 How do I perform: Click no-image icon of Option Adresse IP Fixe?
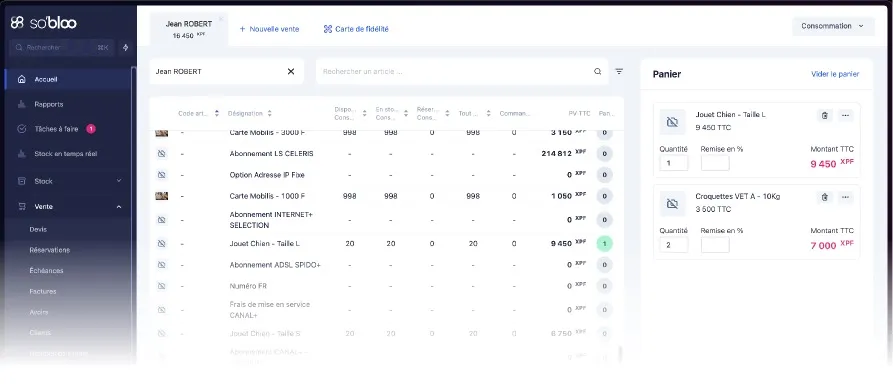[x=161, y=175]
